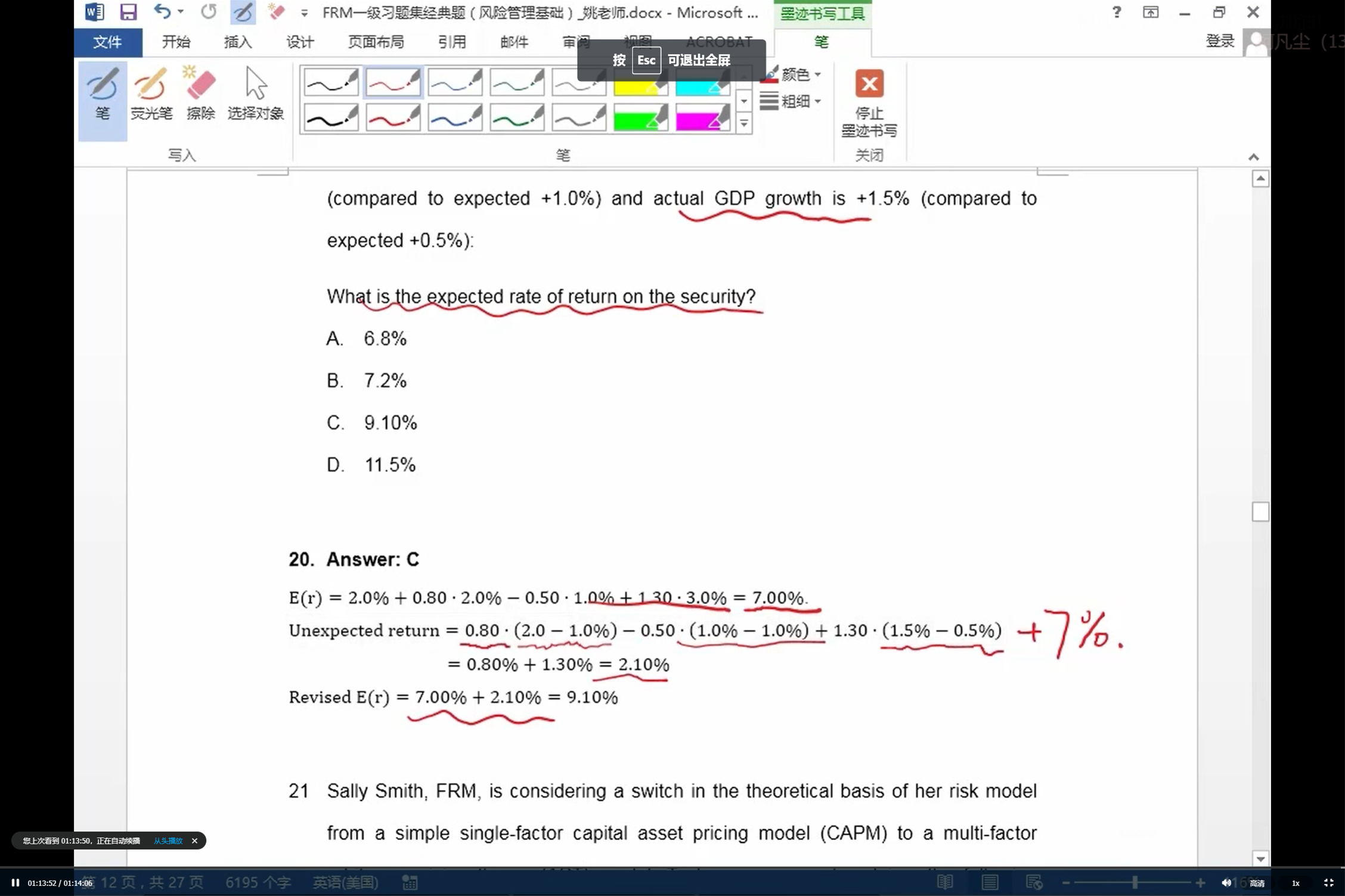Switch to the 邮件 mailings tab
The width and height of the screenshot is (1345, 896).
pyautogui.click(x=514, y=42)
